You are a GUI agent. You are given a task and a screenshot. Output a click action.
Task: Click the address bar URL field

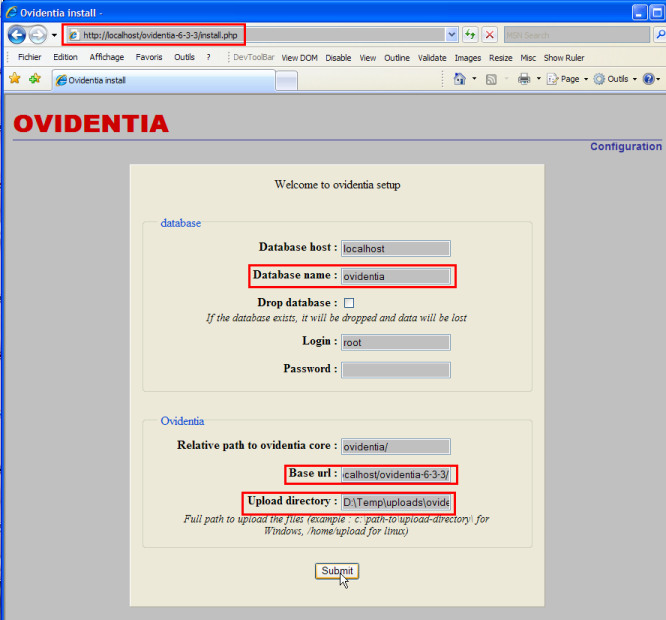coord(255,35)
